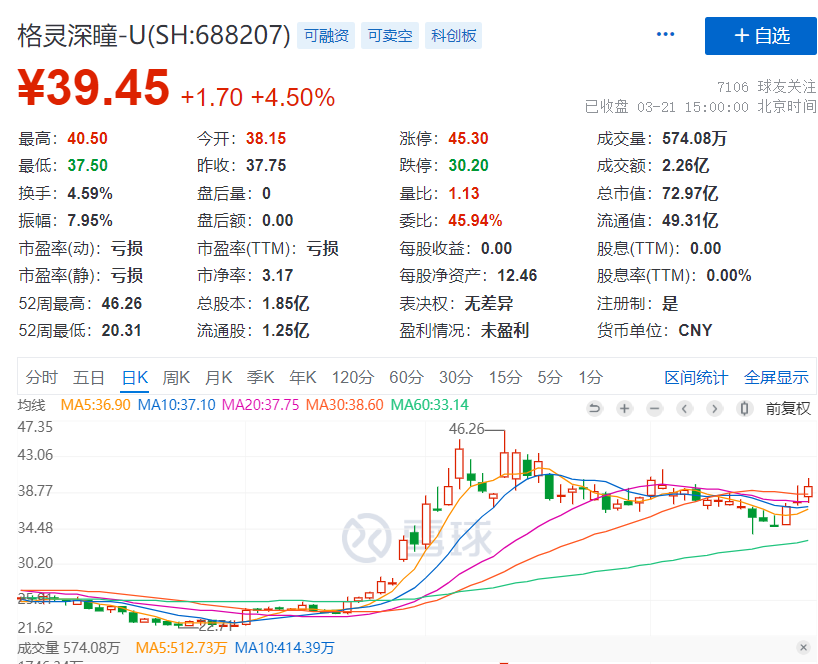Click the ¥39.45 current price
The height and width of the screenshot is (664, 818).
click(x=94, y=88)
